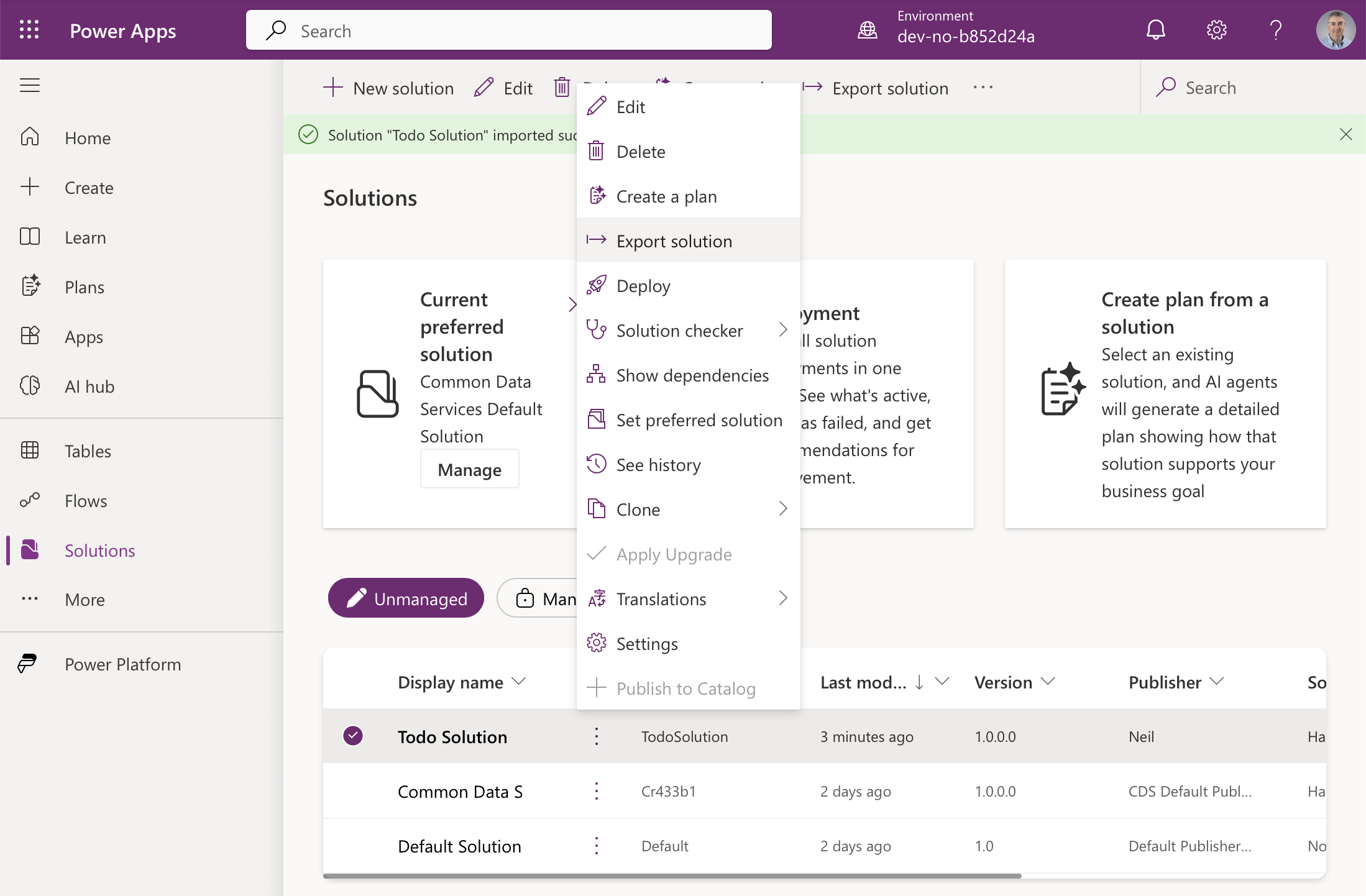Viewport: 1366px width, 896px height.
Task: Select Show dependencies menu item
Action: click(x=689, y=375)
